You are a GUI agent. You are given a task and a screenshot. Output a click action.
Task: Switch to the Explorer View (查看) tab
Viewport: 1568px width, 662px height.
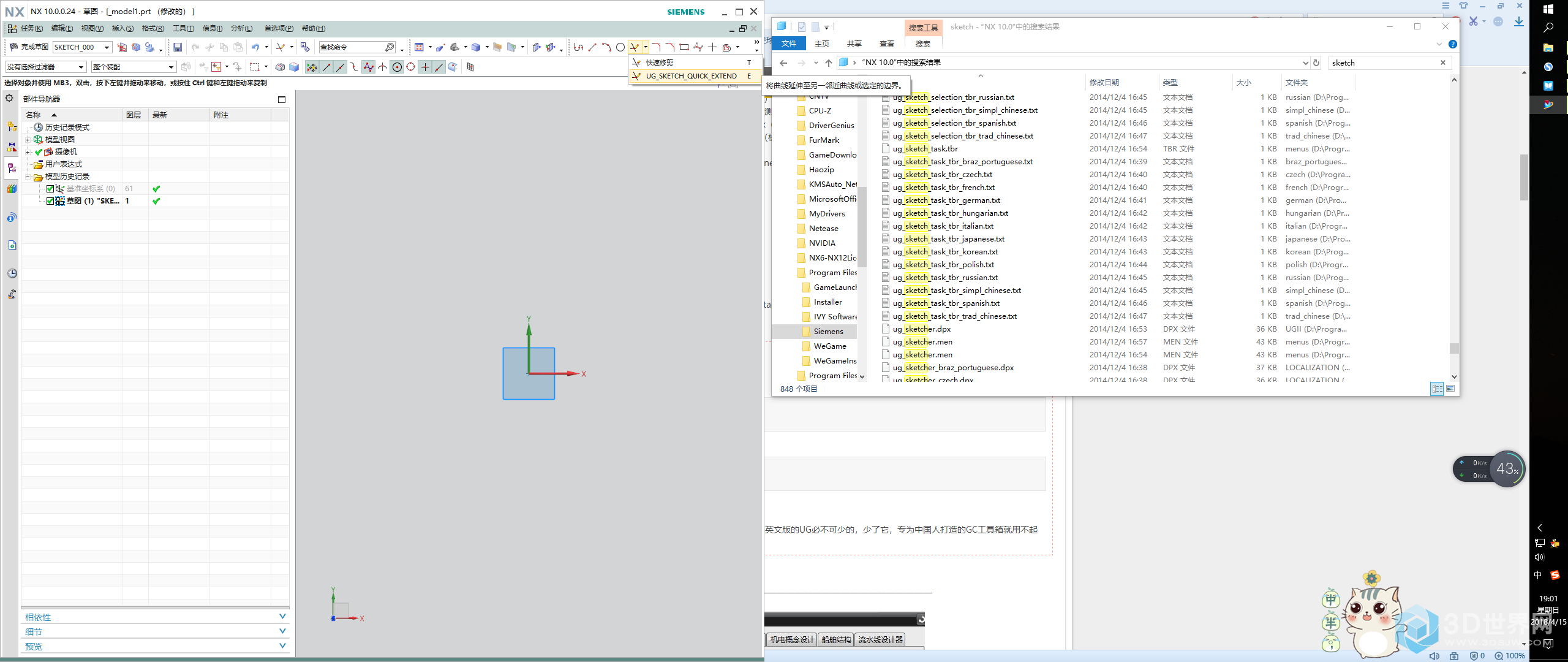point(886,44)
